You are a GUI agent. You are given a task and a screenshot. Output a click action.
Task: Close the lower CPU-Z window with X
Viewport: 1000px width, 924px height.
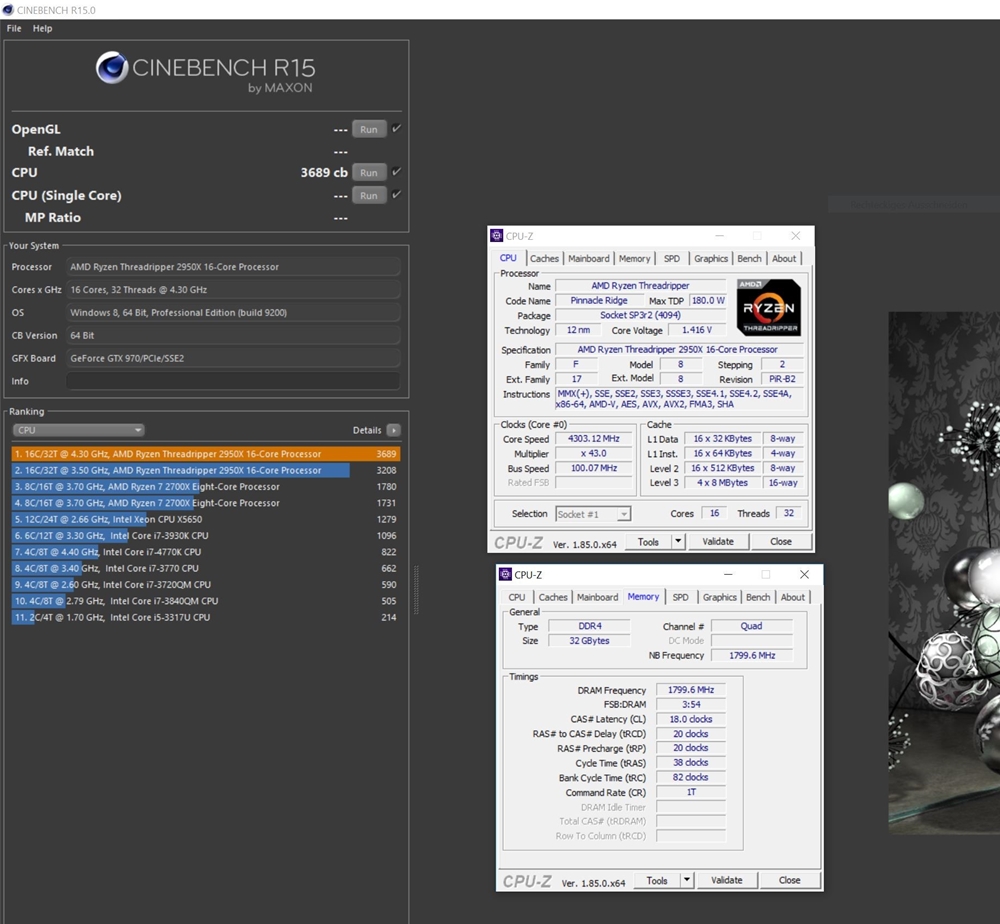pyautogui.click(x=804, y=575)
